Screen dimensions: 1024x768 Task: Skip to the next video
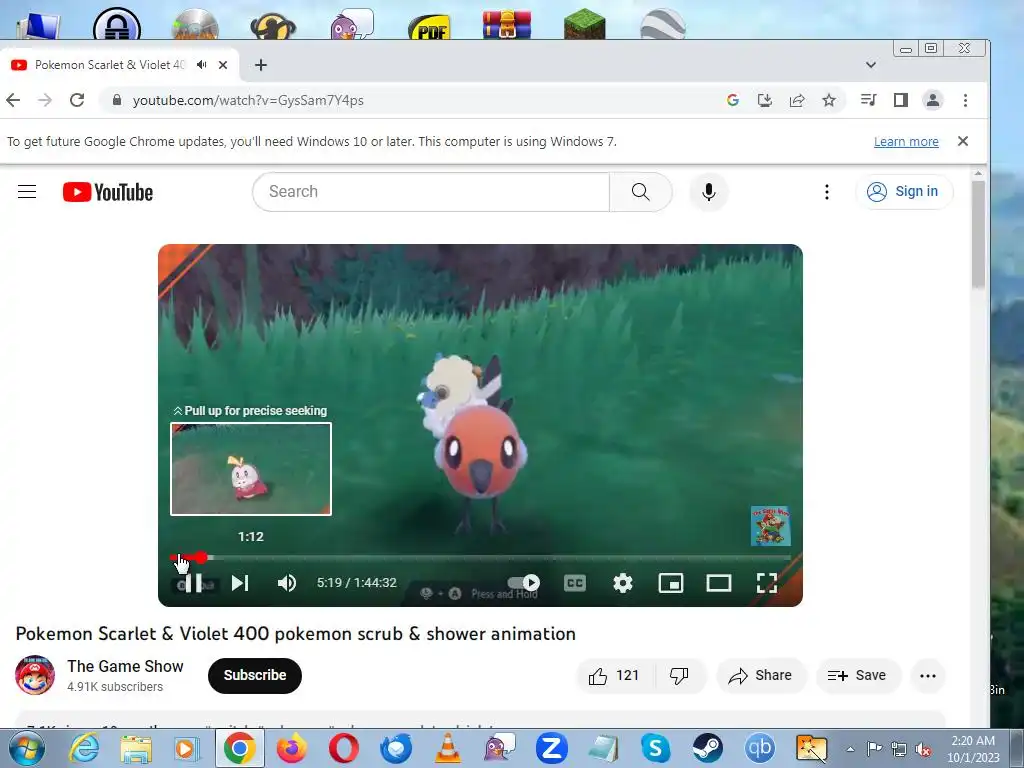[x=240, y=583]
